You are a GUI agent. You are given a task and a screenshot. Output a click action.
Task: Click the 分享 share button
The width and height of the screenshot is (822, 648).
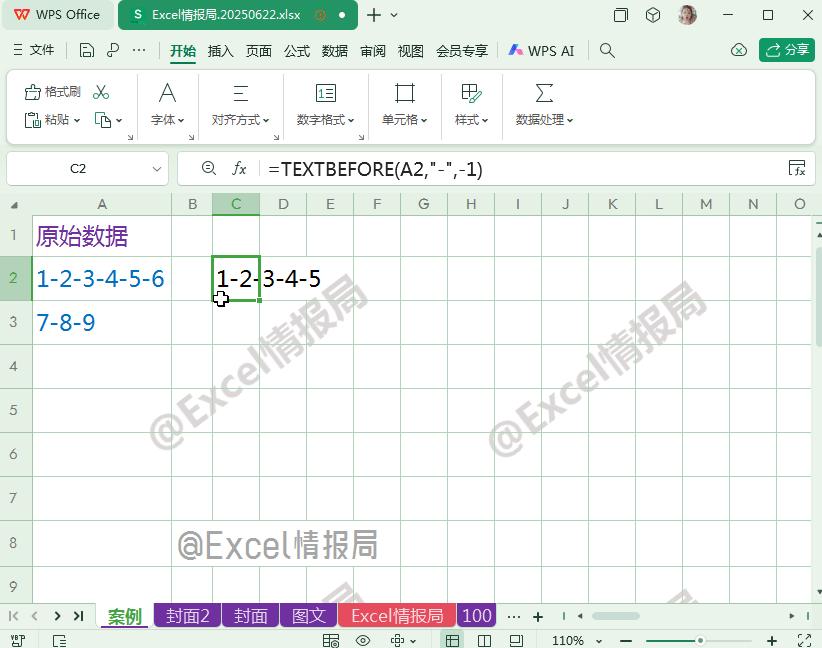(787, 49)
